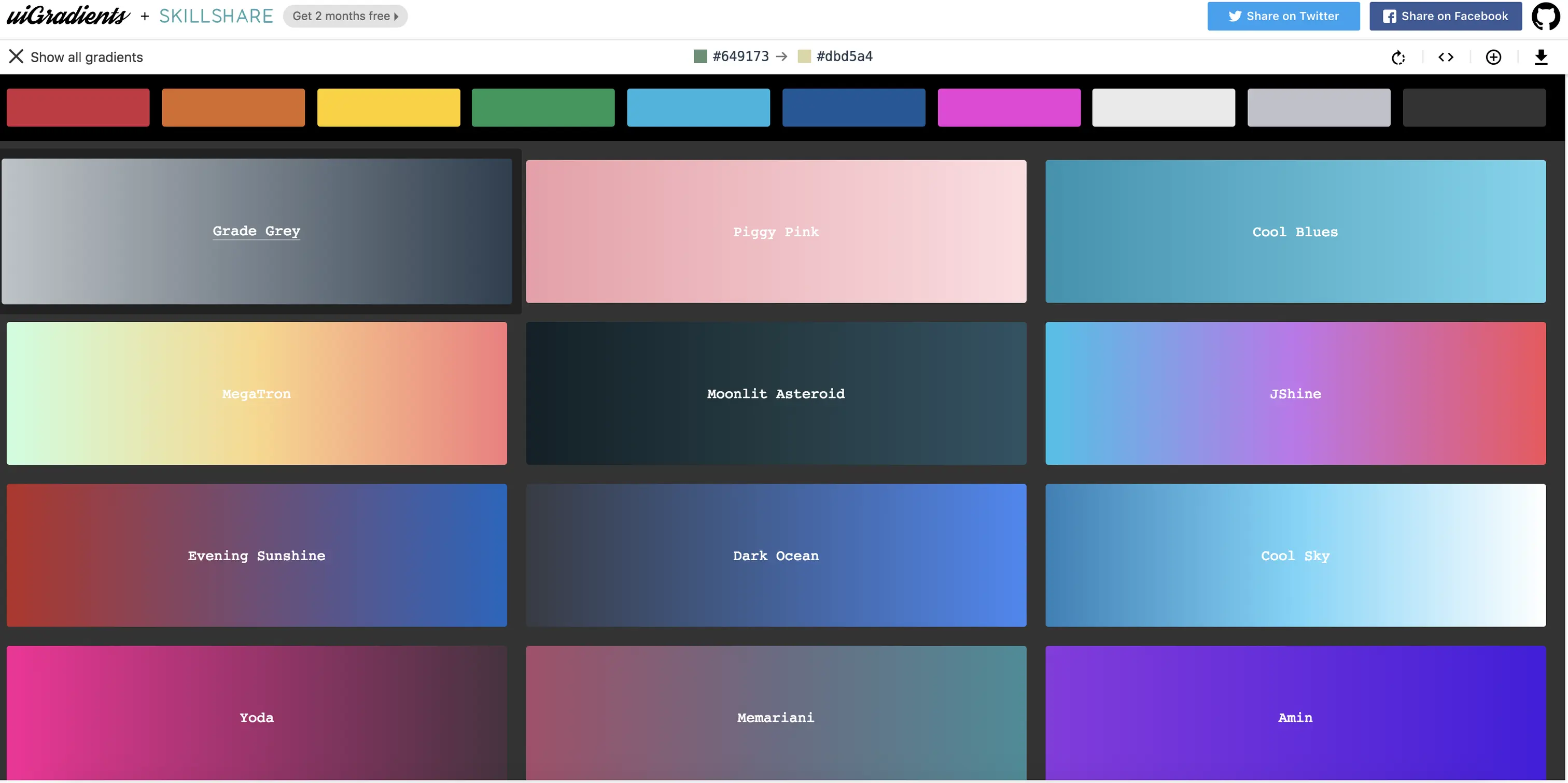Click the #649173 start color hex label
The width and height of the screenshot is (1568, 783).
pyautogui.click(x=740, y=56)
